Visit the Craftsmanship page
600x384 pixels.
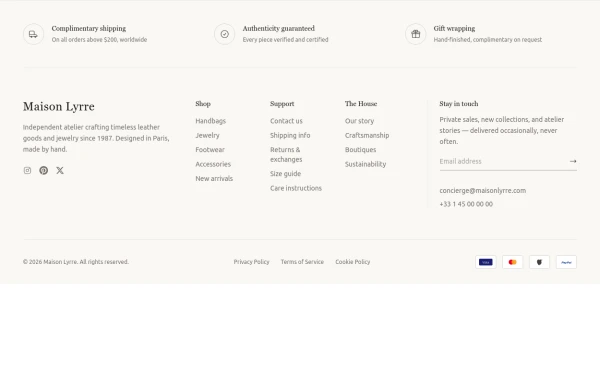coord(367,135)
